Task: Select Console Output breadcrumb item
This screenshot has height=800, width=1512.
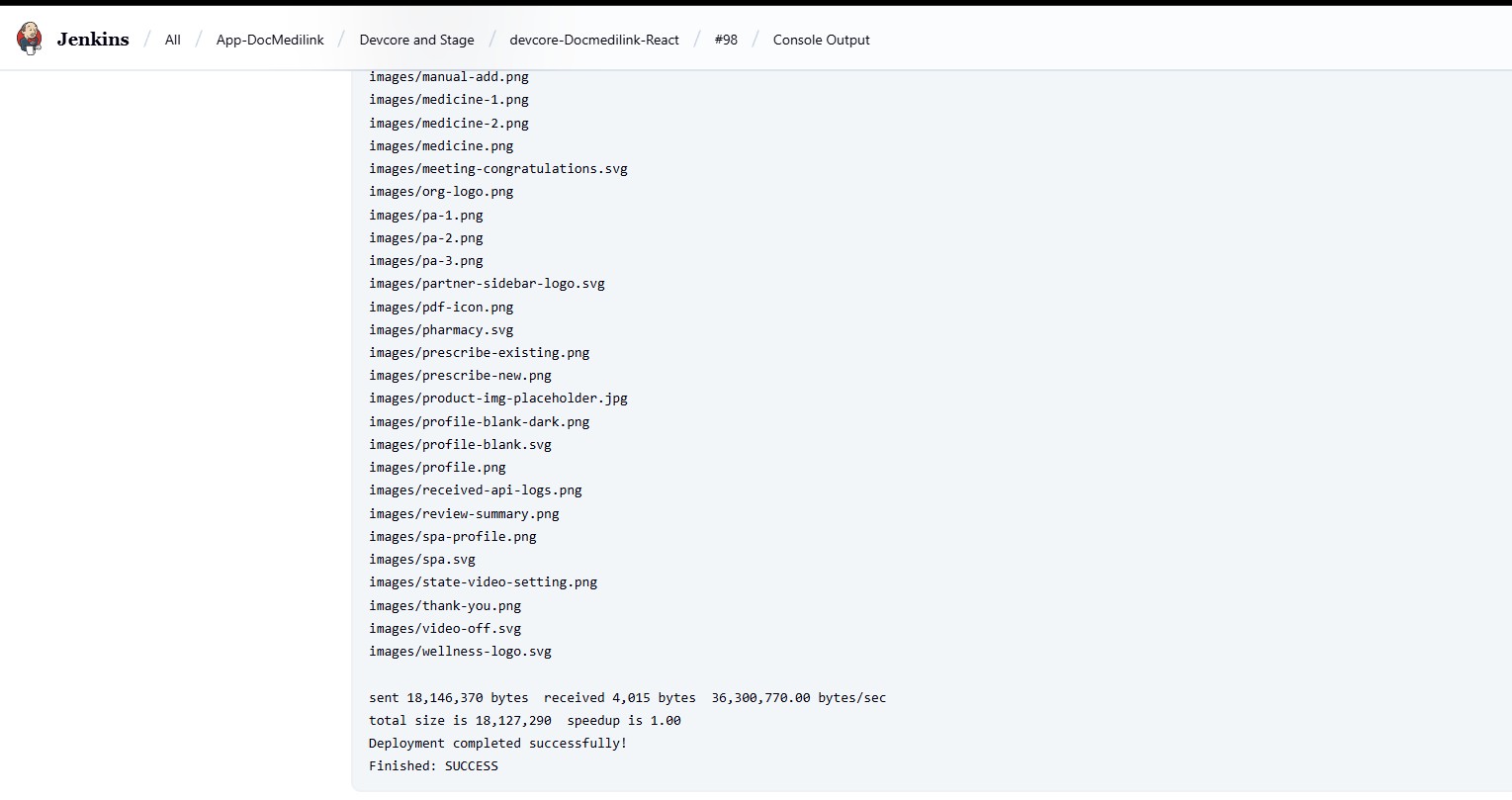Action: 821,40
